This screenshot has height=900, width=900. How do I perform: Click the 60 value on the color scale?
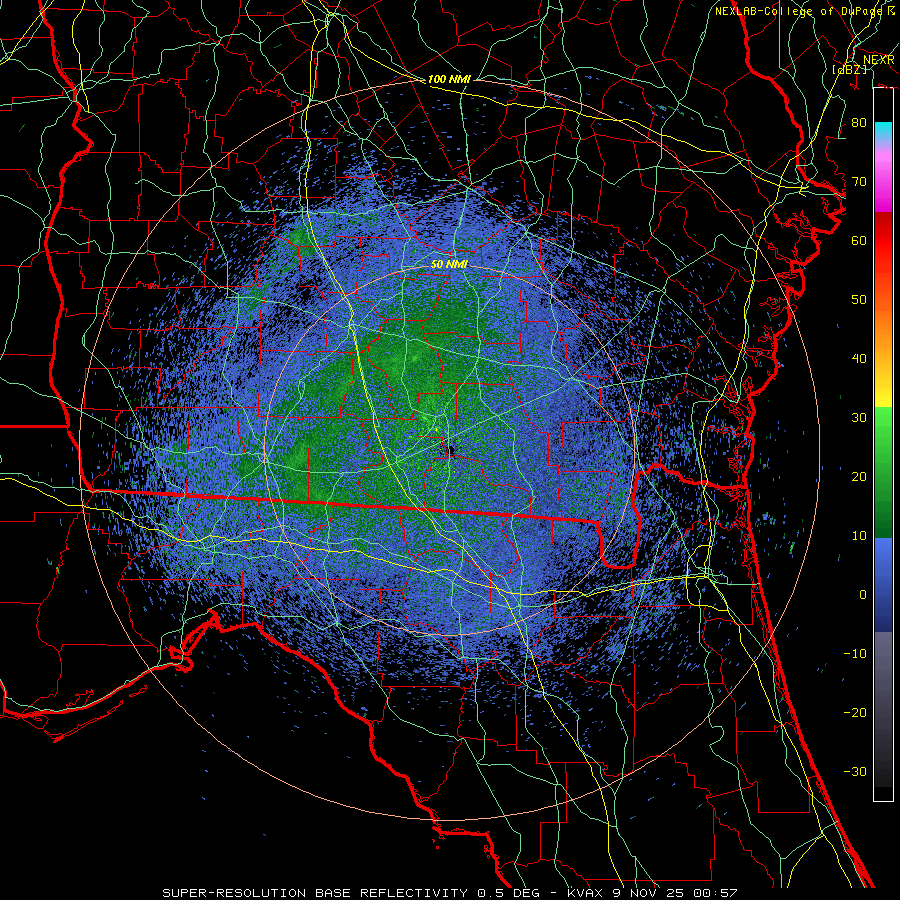(x=859, y=241)
